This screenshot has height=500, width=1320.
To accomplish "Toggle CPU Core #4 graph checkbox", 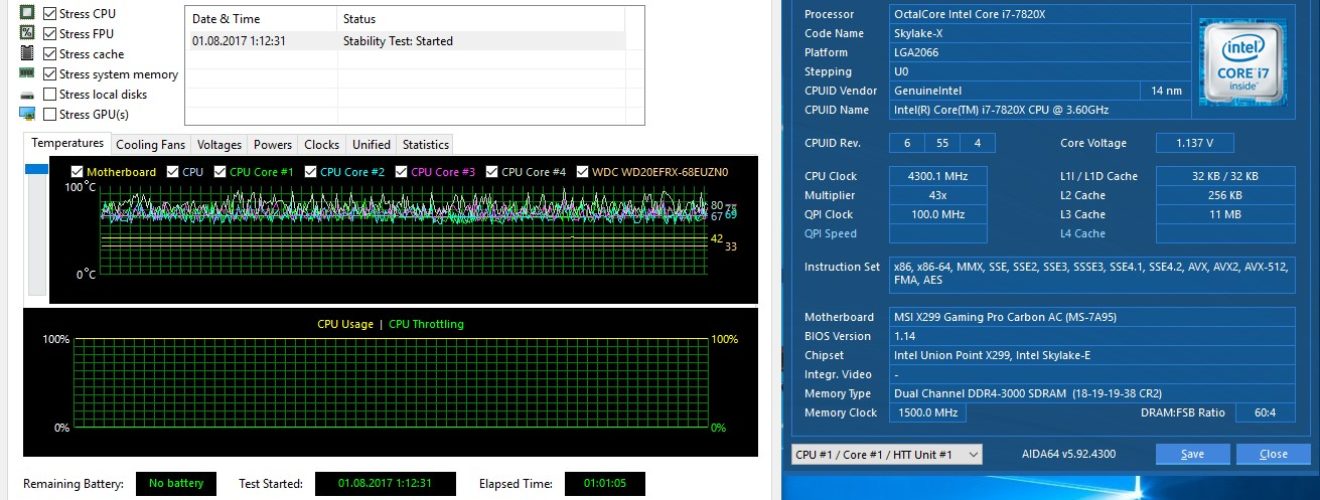I will click(x=492, y=172).
